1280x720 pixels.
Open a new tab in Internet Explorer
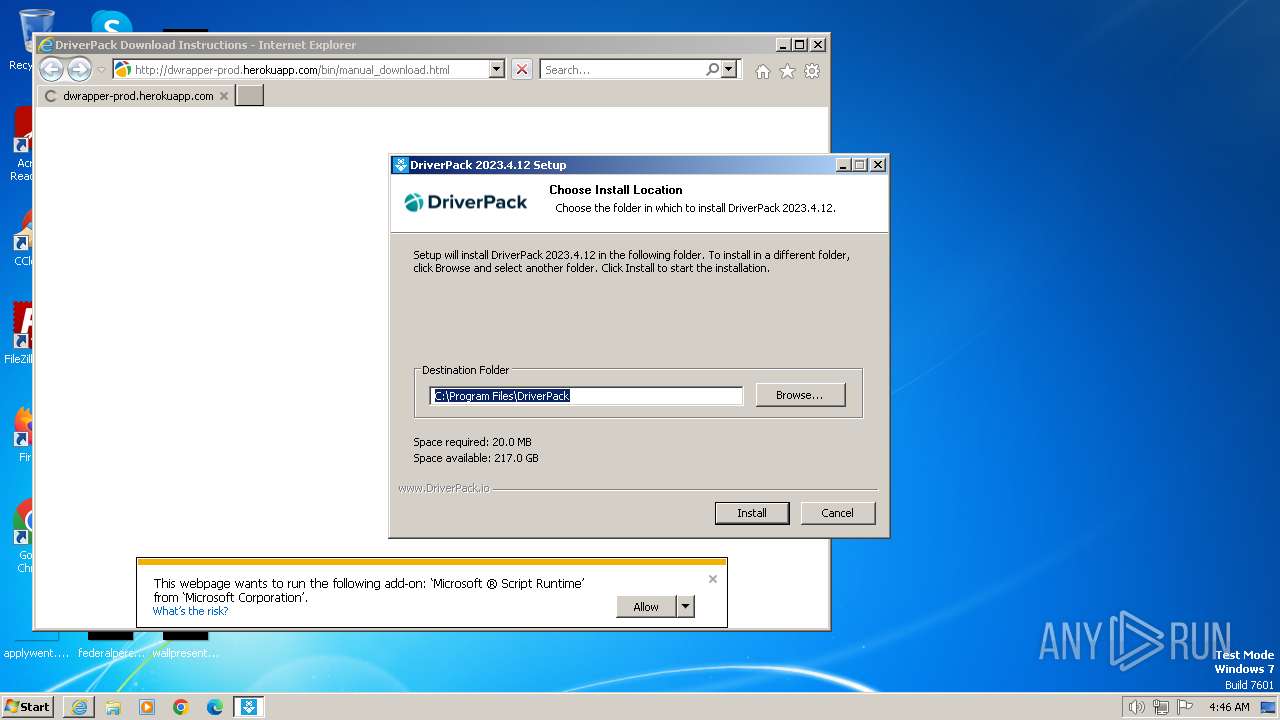(x=249, y=96)
